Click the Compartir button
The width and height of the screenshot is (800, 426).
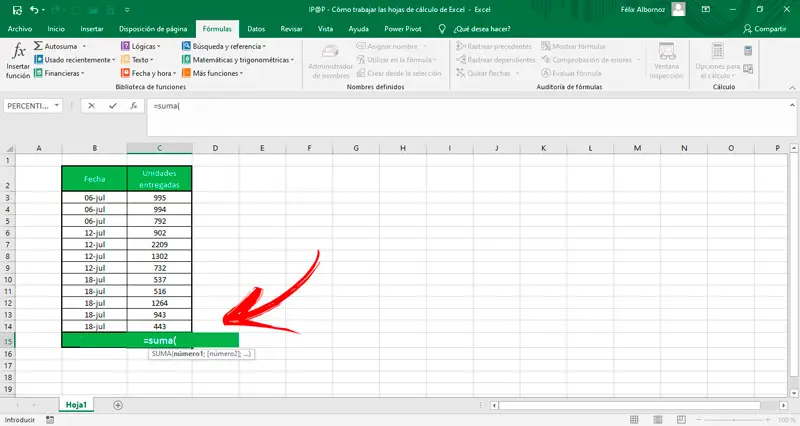point(764,29)
